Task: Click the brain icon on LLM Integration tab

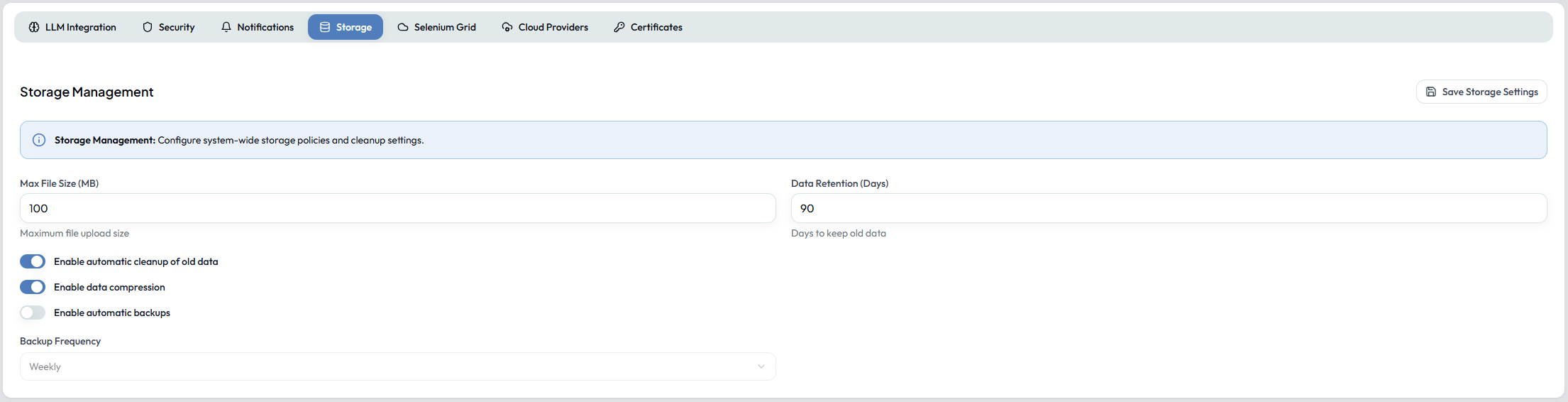Action: click(x=34, y=27)
